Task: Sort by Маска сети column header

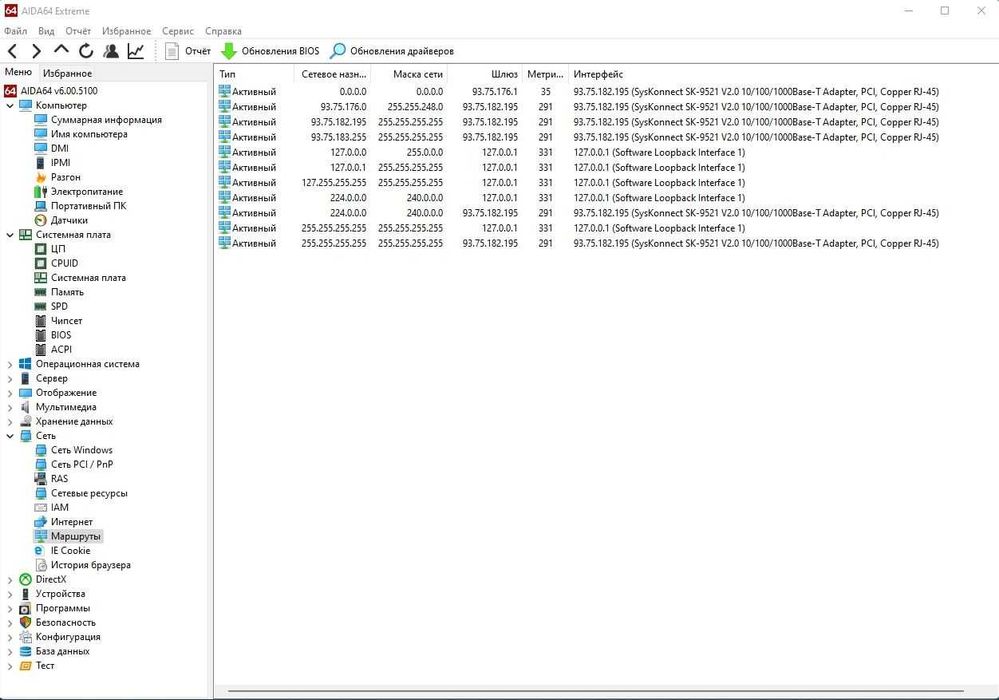Action: tap(410, 75)
